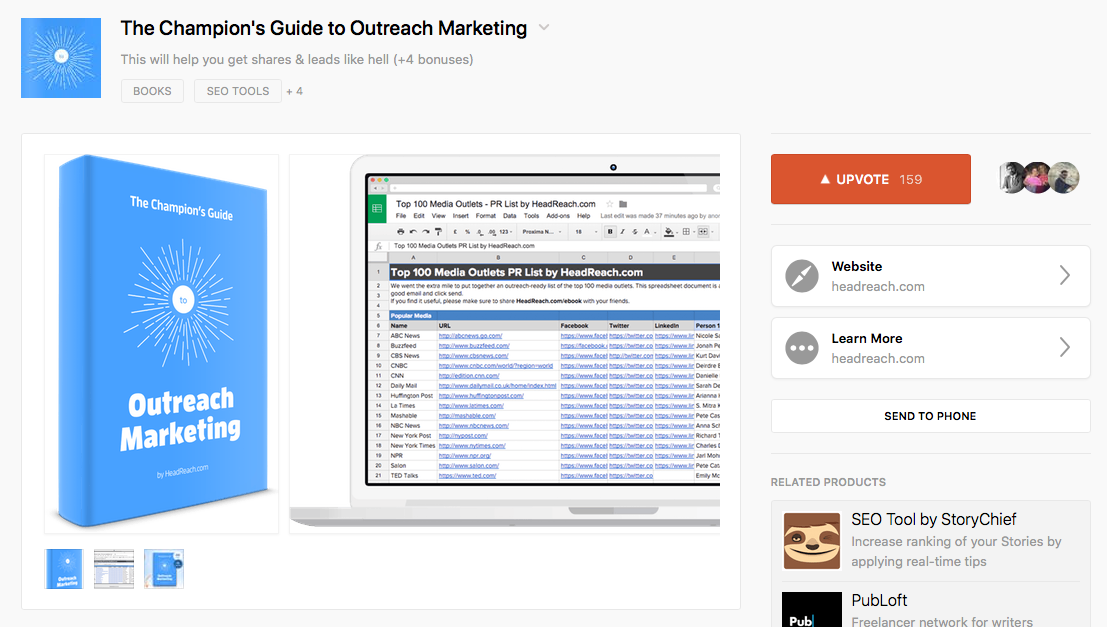The height and width of the screenshot is (627, 1107).
Task: Upvote this product
Action: tap(870, 179)
